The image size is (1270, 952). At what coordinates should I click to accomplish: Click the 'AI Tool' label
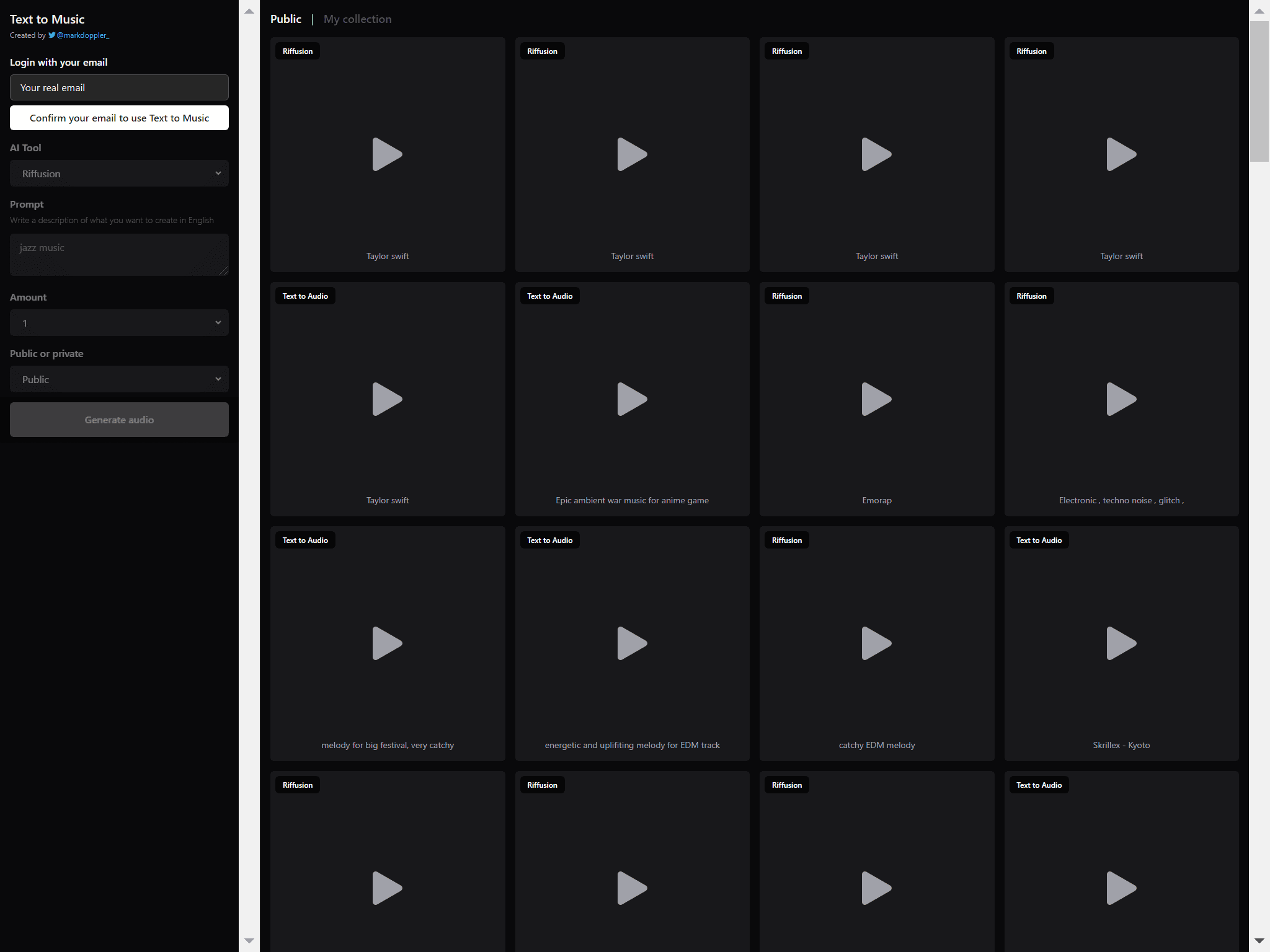[x=25, y=148]
